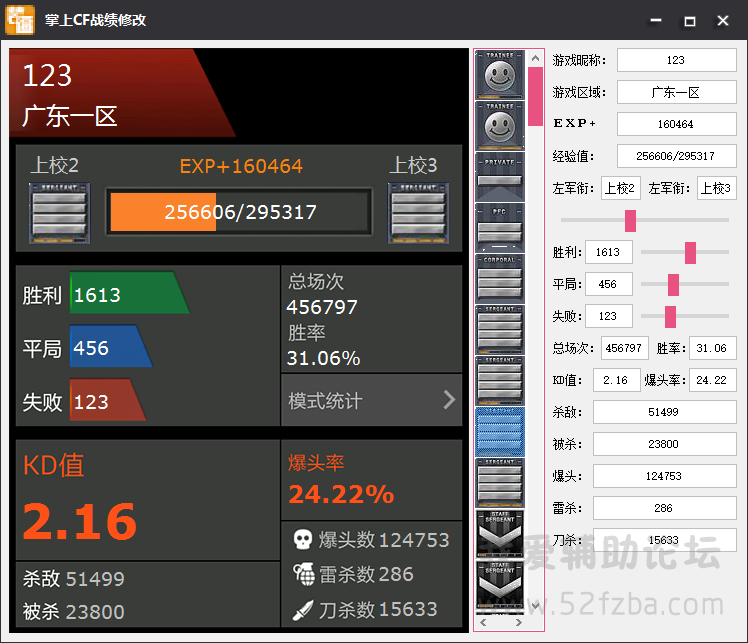
Task: Focus the 游戏区域 region text box
Action: 676,92
